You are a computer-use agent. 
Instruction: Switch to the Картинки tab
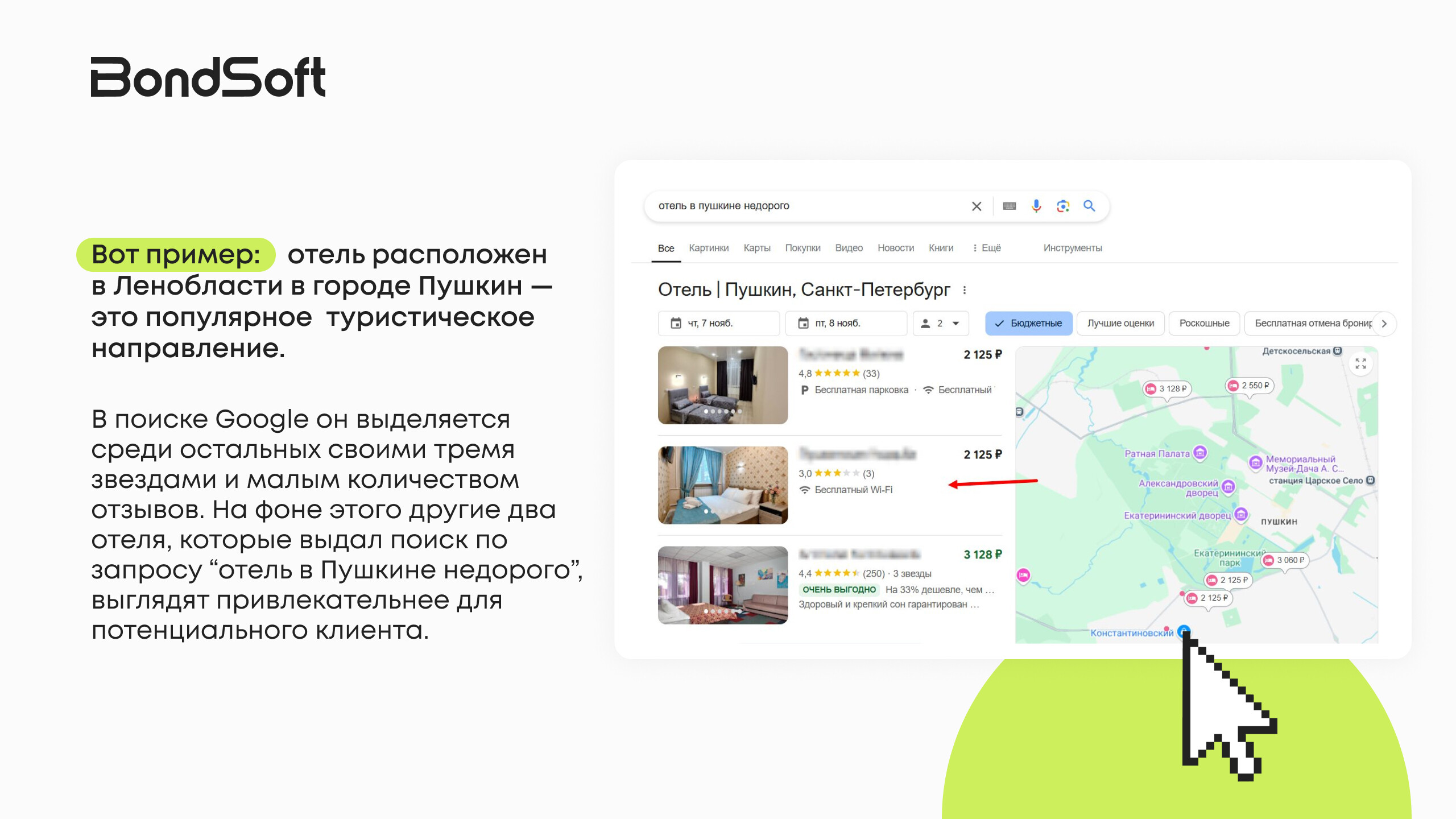(709, 248)
